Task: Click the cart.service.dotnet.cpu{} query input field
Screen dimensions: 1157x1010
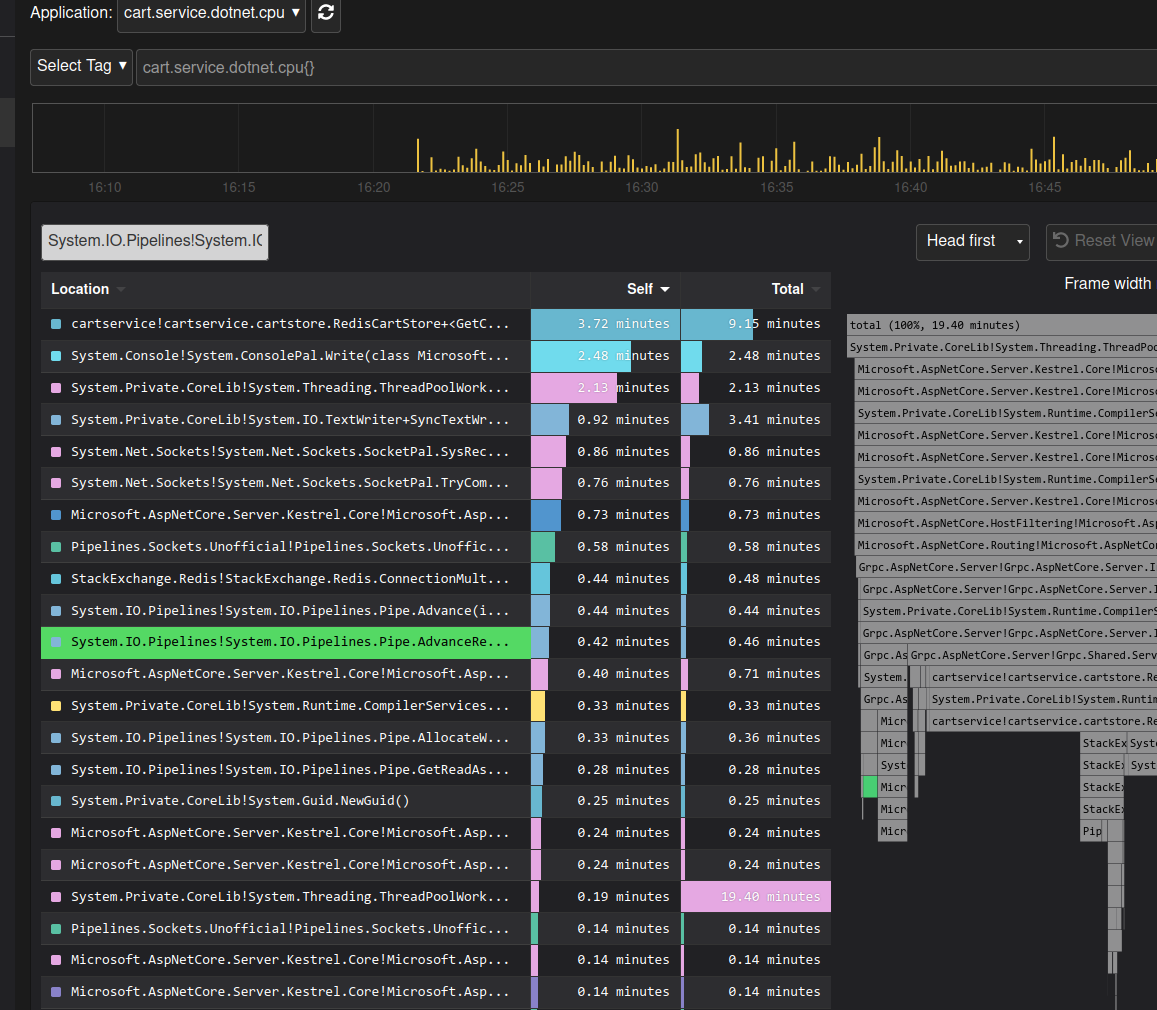Action: 646,67
